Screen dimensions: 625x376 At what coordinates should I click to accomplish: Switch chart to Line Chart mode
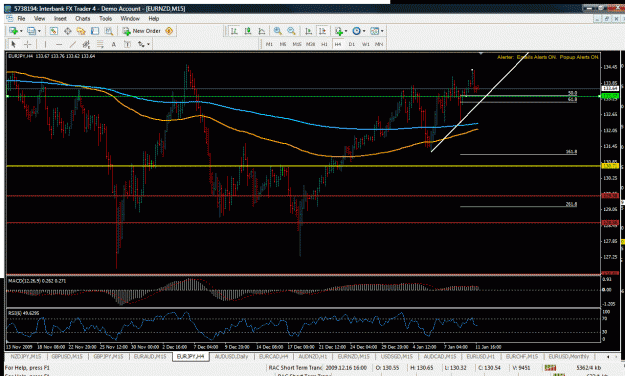(x=261, y=31)
